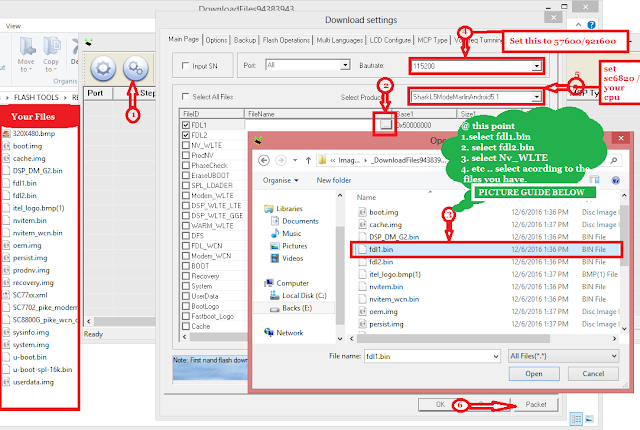Image resolution: width=640 pixels, height=430 pixels.
Task: Expand Move to dropdown in Explorer ribbon
Action: (26, 70)
